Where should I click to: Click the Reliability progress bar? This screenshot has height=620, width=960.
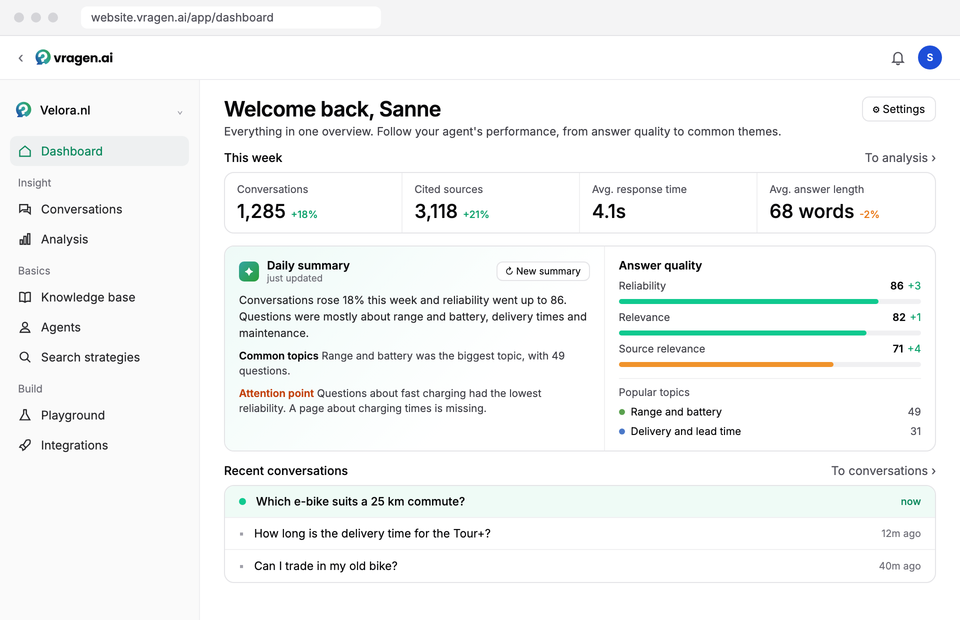coord(770,302)
